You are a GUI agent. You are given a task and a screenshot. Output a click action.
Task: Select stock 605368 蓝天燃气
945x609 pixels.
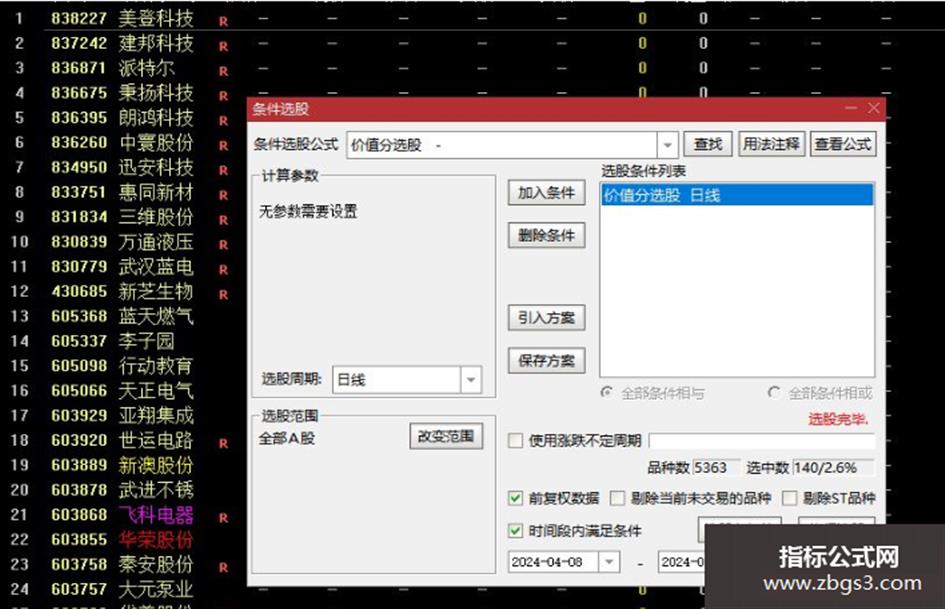(x=122, y=316)
